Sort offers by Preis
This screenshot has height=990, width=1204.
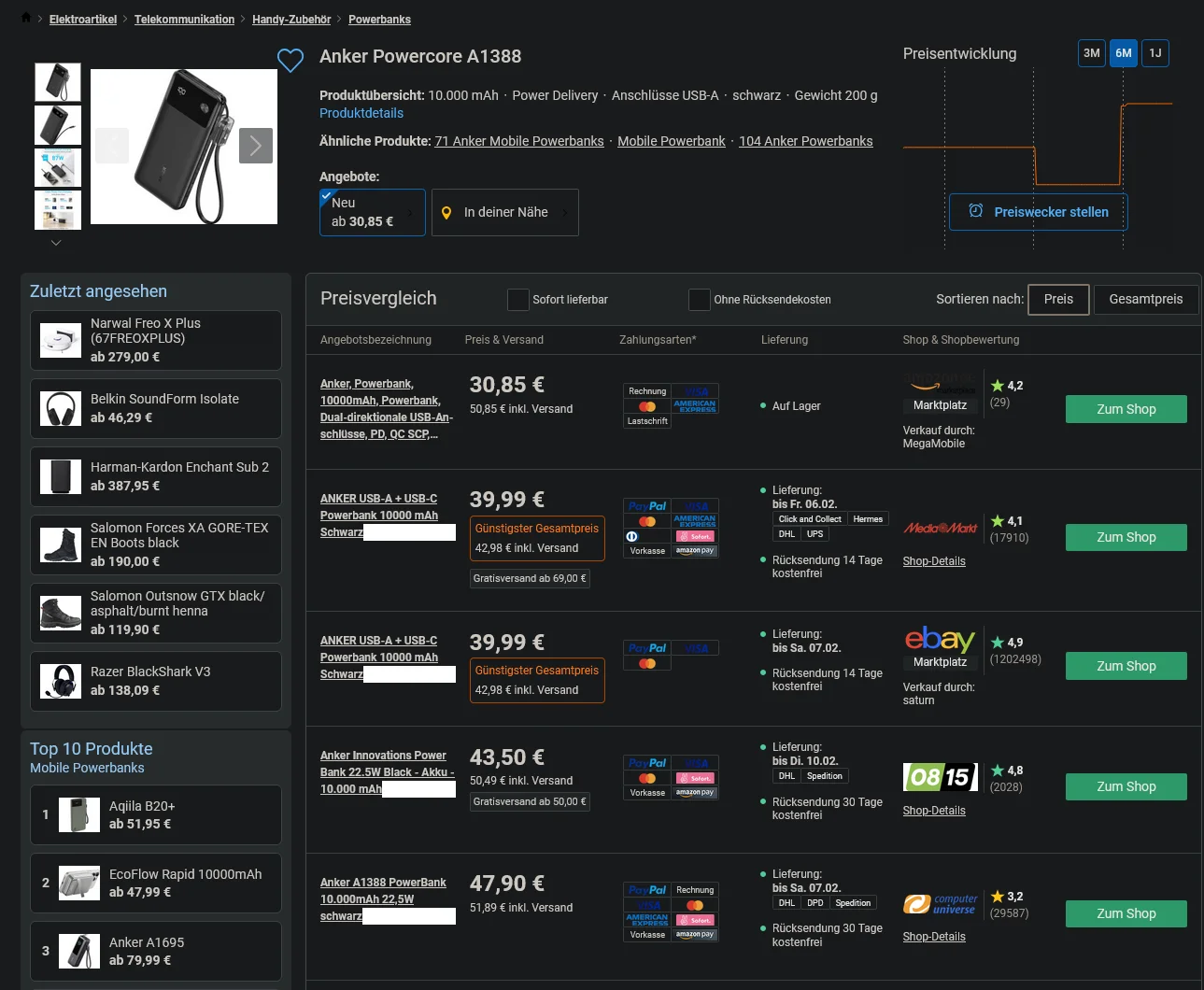pos(1058,300)
